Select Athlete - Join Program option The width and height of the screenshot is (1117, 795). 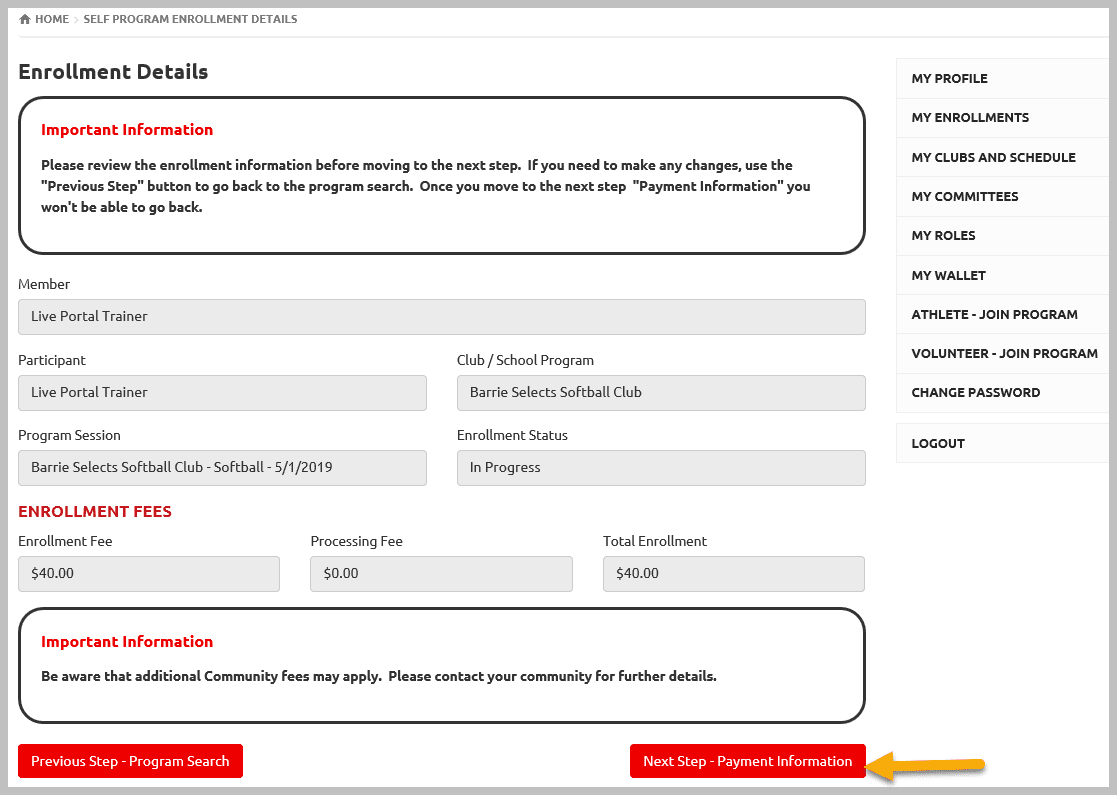[x=994, y=314]
